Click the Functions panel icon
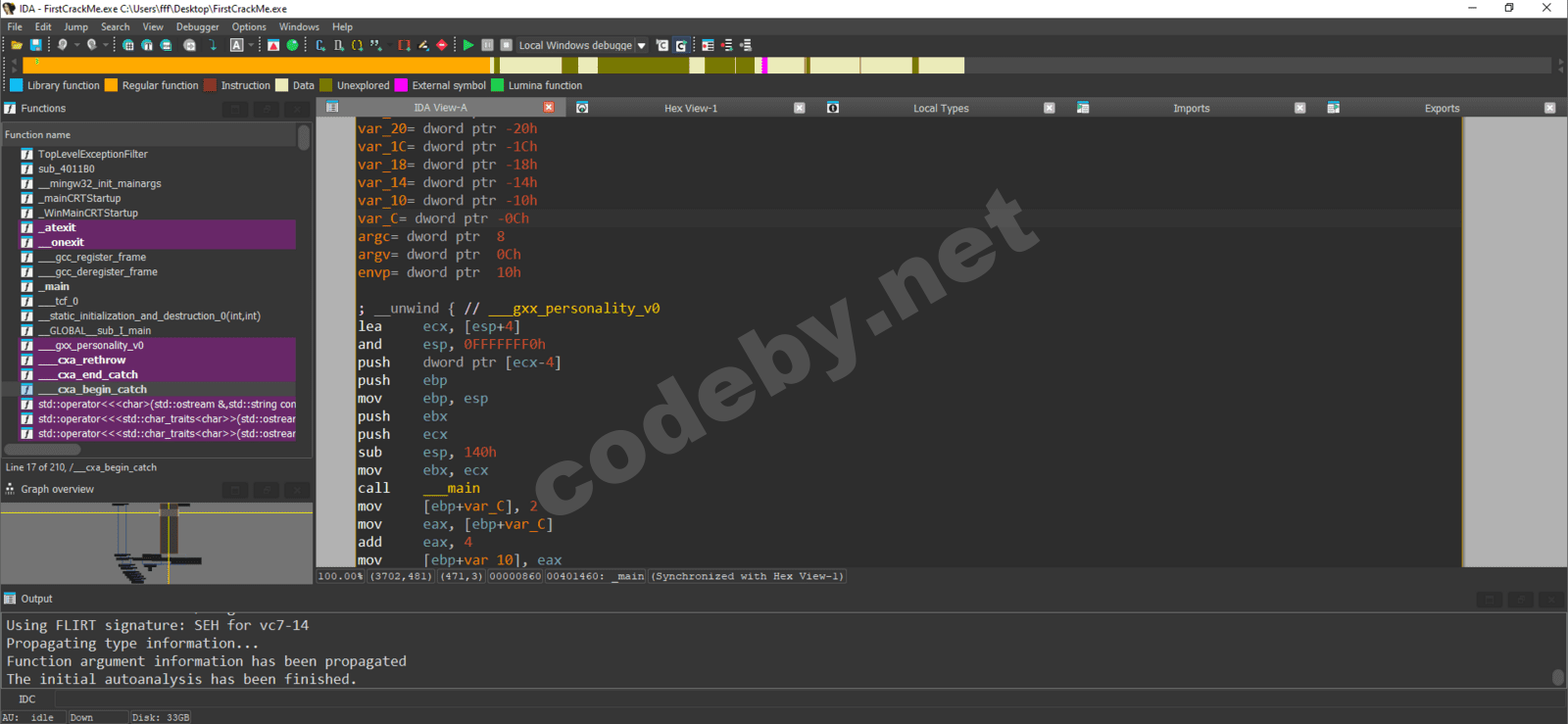 pyautogui.click(x=10, y=109)
